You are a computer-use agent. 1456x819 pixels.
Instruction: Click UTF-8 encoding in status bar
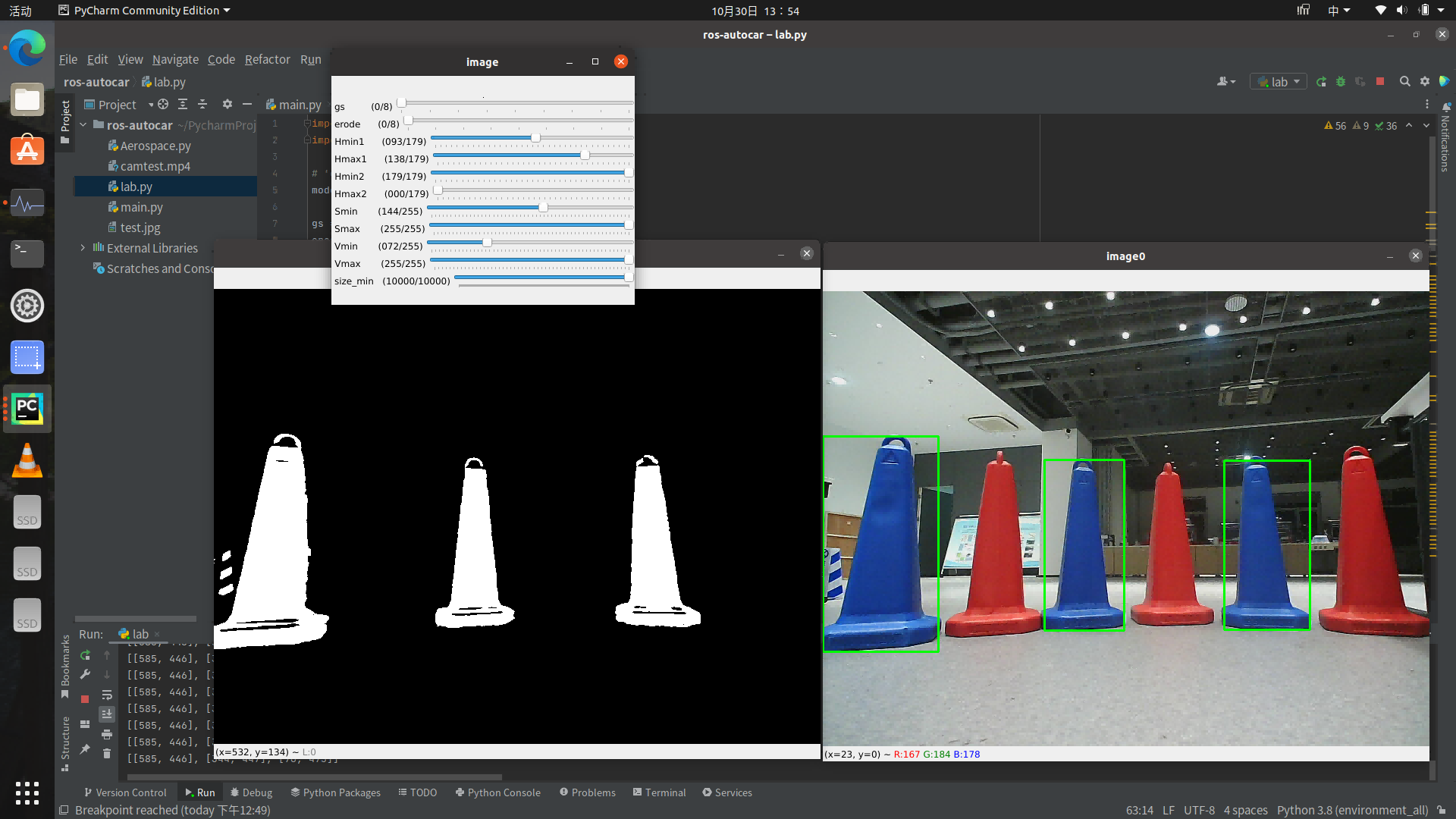pyautogui.click(x=1199, y=810)
